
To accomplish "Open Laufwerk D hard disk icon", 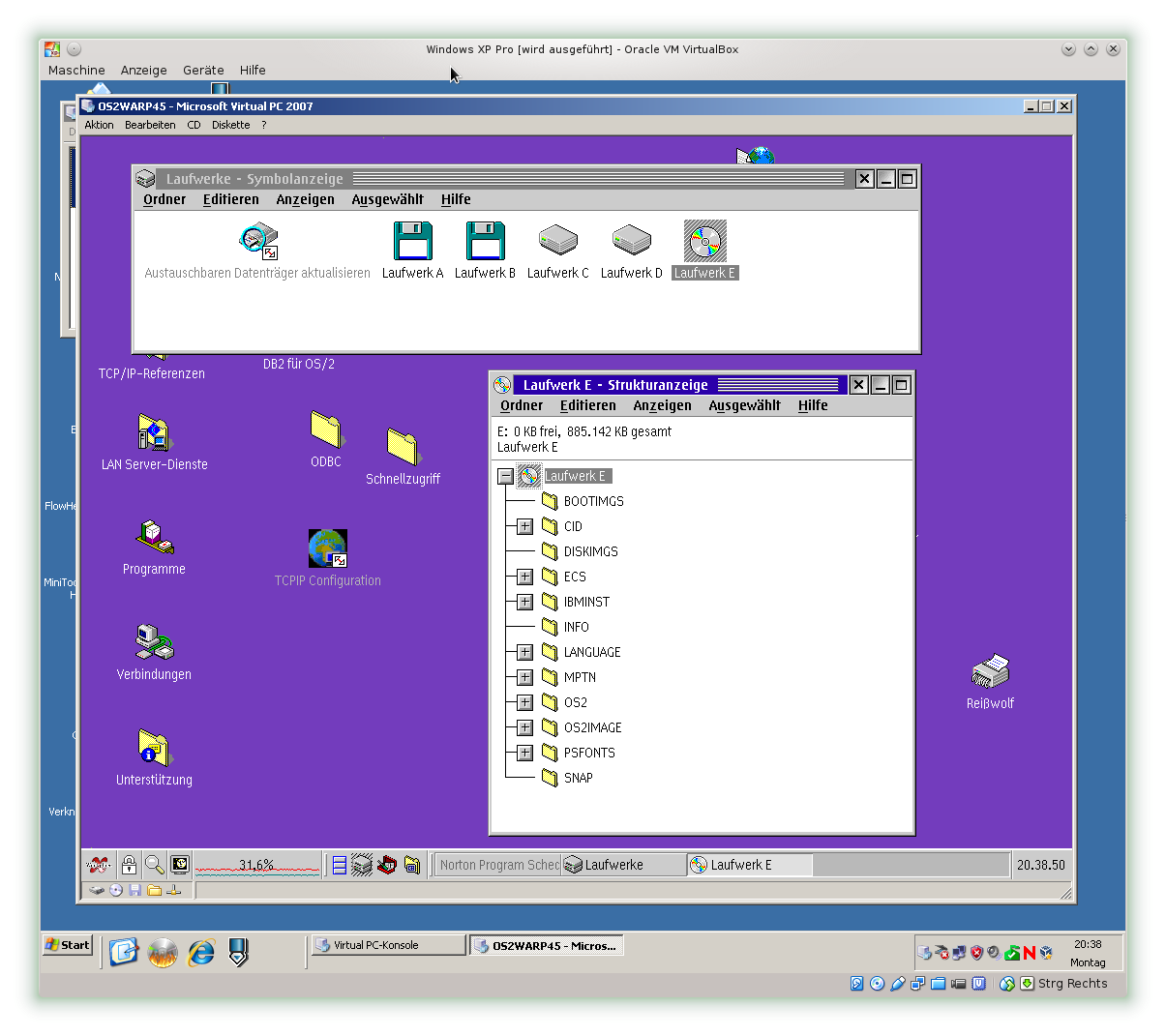I will tap(632, 240).
